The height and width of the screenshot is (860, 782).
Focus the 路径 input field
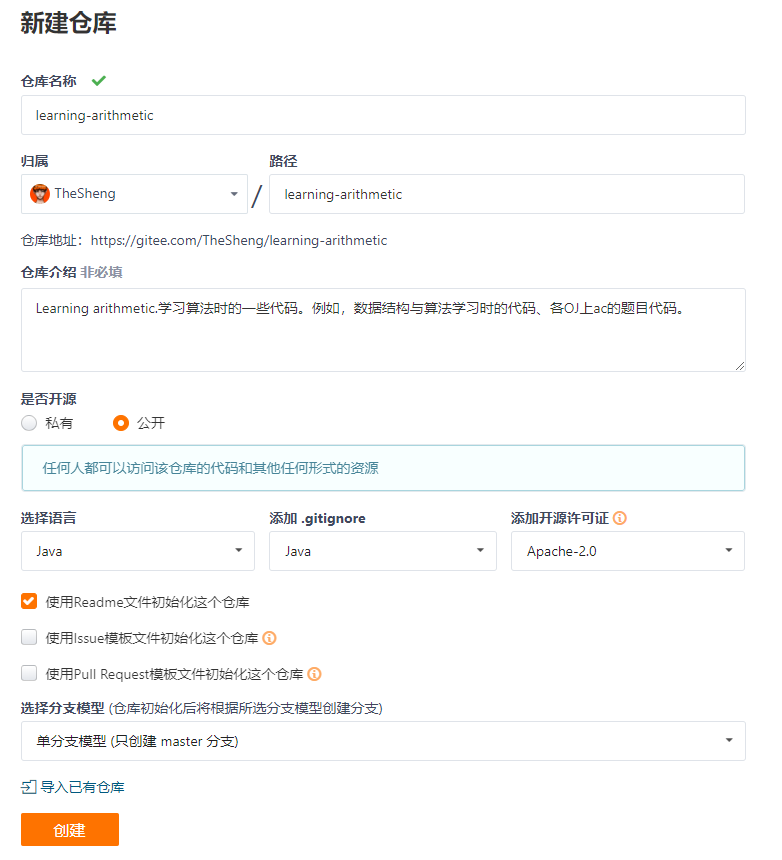(x=507, y=194)
